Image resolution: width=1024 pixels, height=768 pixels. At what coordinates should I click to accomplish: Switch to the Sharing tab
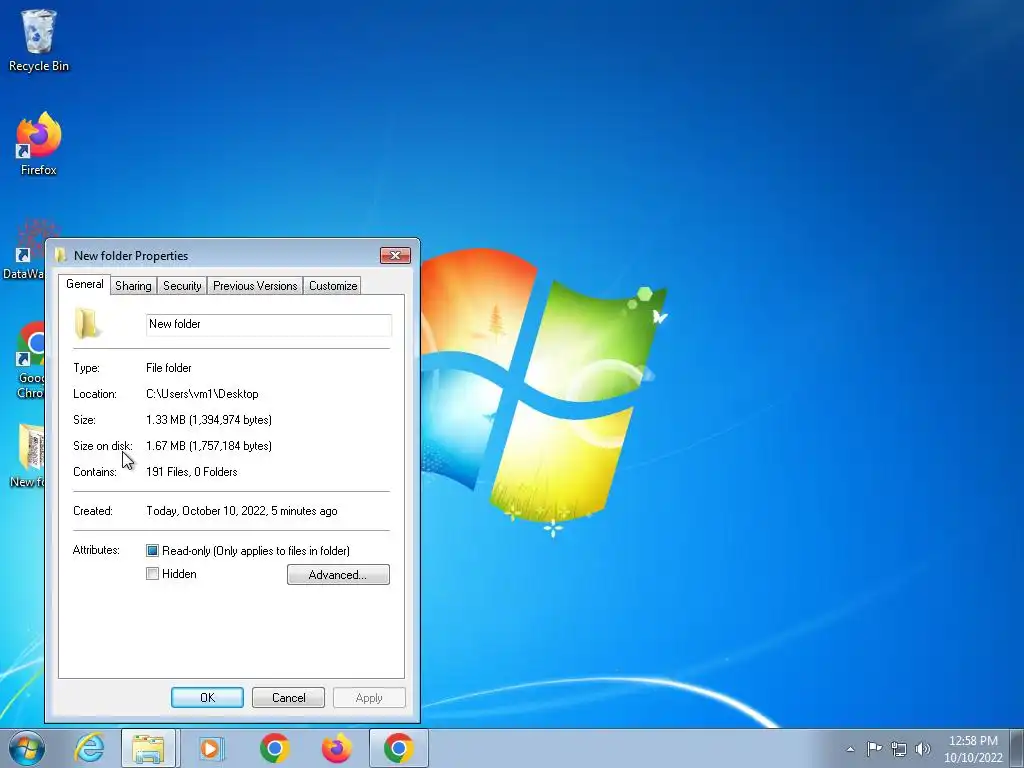(x=133, y=285)
